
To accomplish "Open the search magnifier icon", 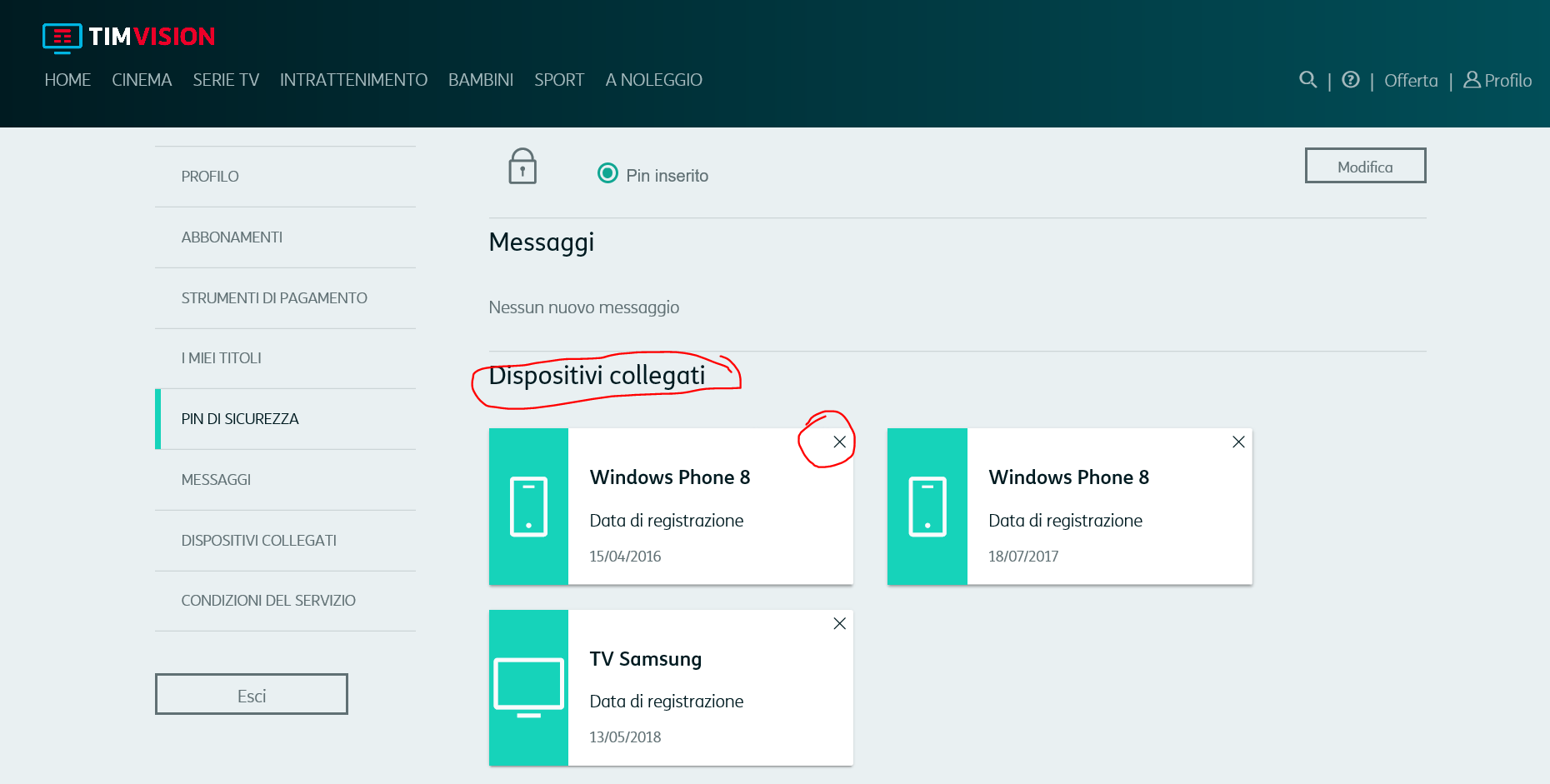I will [x=1307, y=80].
